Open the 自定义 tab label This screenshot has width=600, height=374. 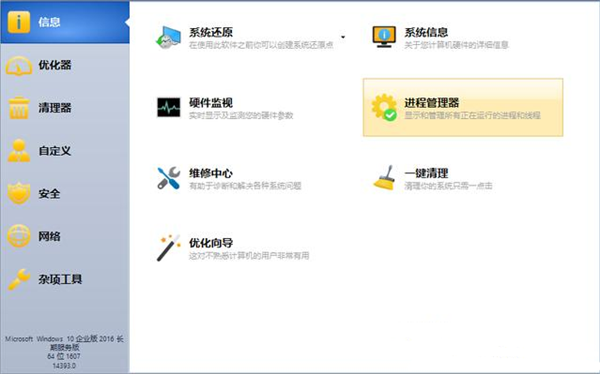click(55, 151)
